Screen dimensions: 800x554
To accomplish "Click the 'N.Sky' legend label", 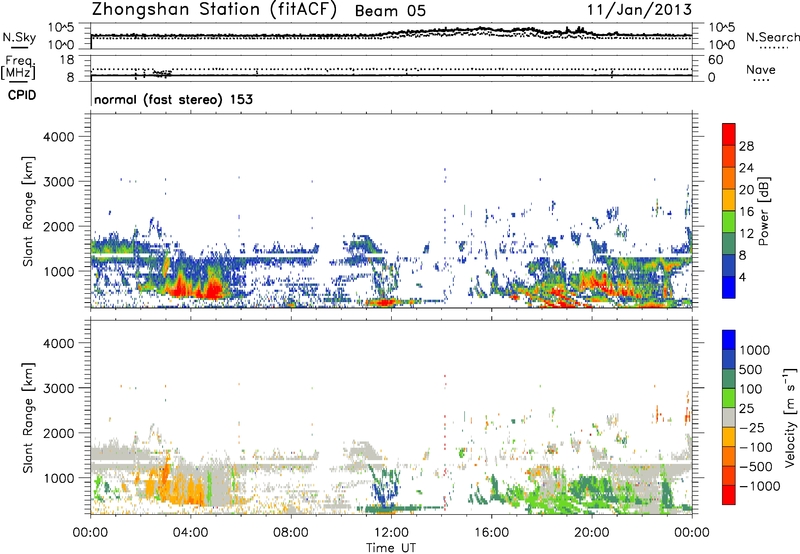I will pos(19,37).
